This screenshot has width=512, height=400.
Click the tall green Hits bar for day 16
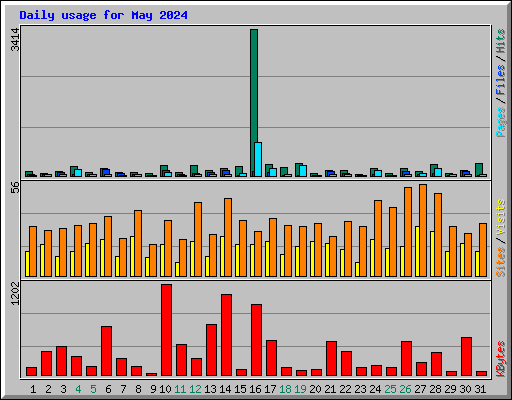[x=254, y=103]
